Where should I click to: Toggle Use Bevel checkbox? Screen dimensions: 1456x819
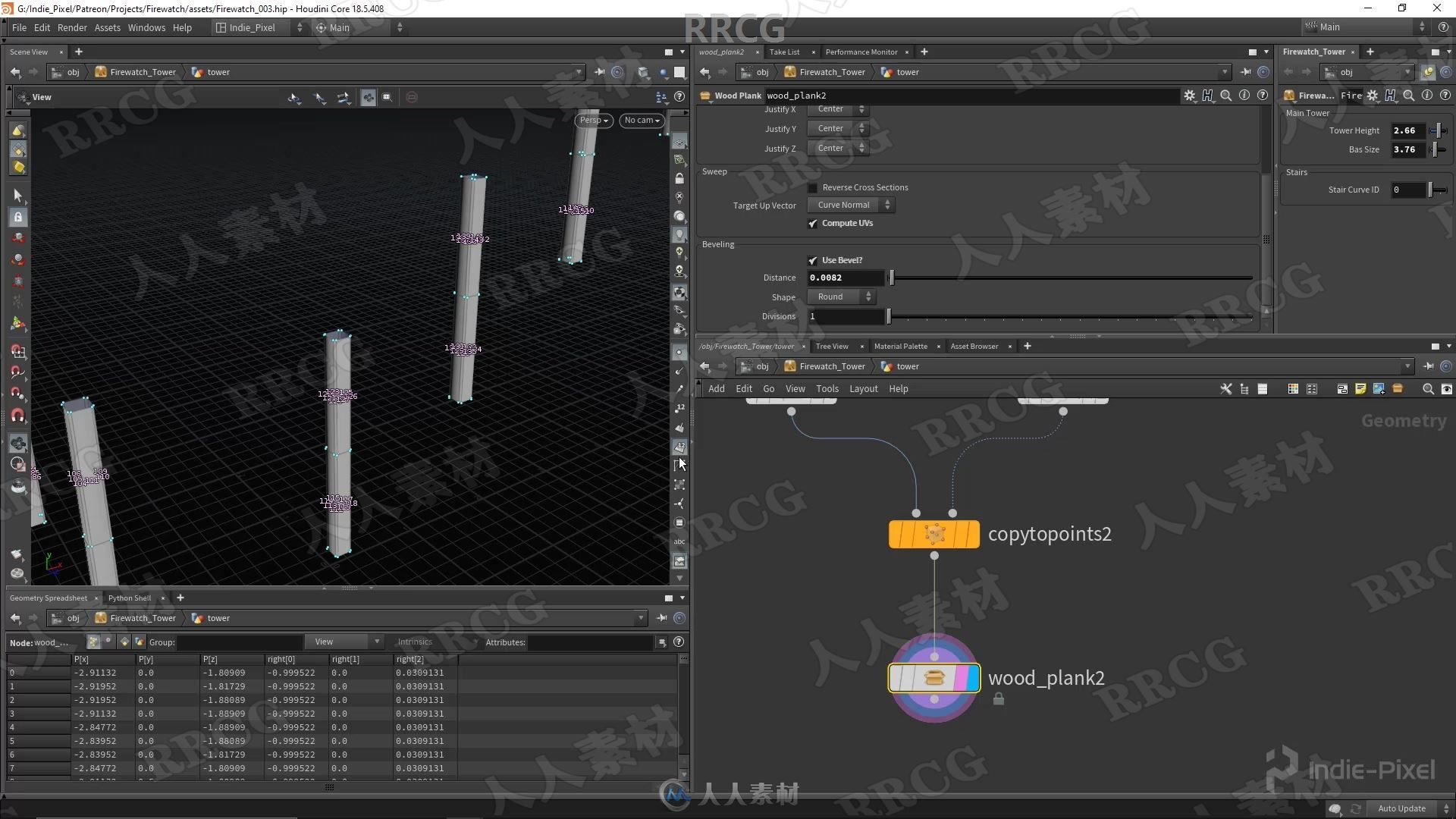coord(814,260)
